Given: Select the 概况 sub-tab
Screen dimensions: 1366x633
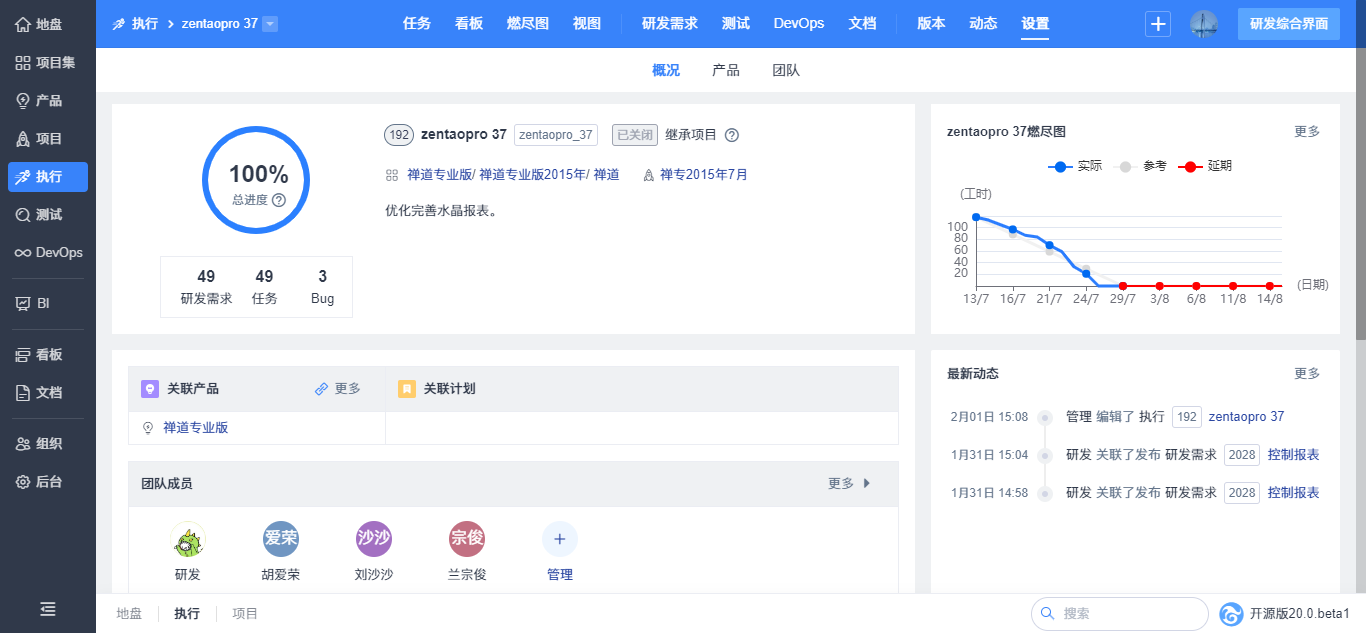Looking at the screenshot, I should coord(666,70).
